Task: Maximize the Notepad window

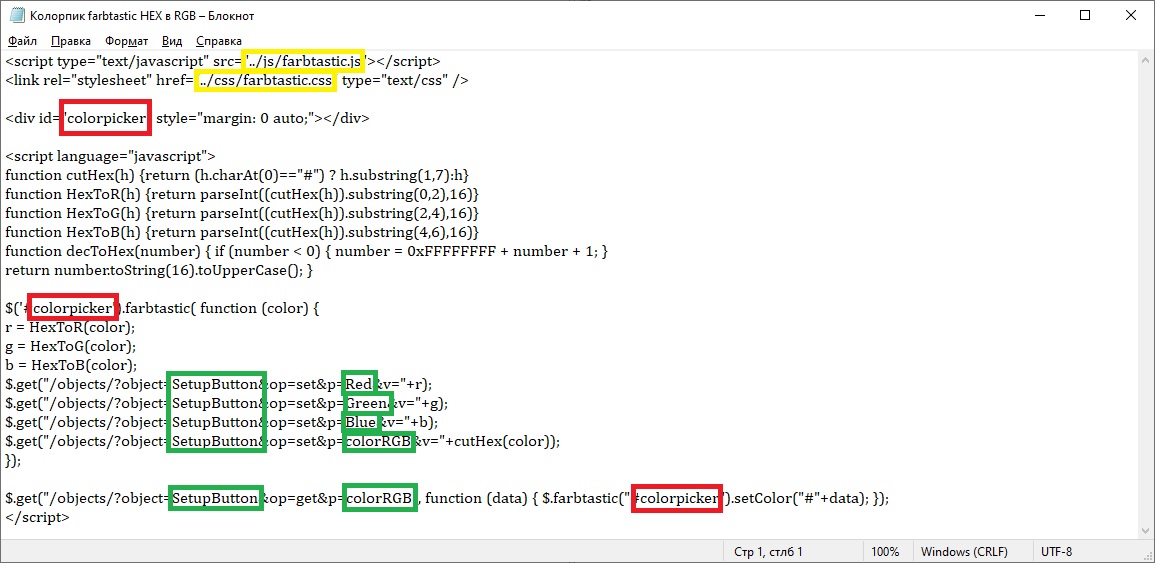Action: 1085,16
